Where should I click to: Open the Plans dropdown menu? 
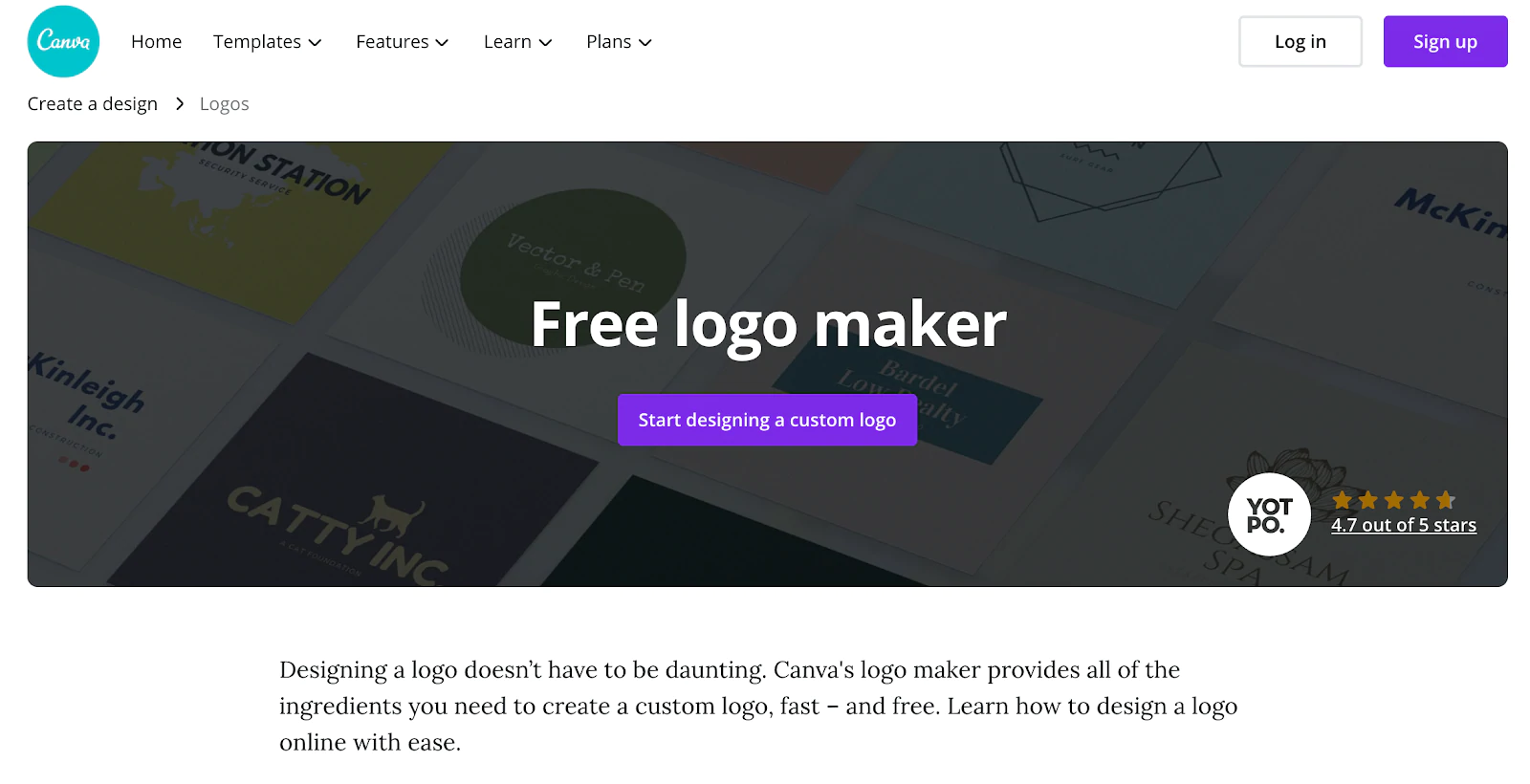tap(620, 42)
